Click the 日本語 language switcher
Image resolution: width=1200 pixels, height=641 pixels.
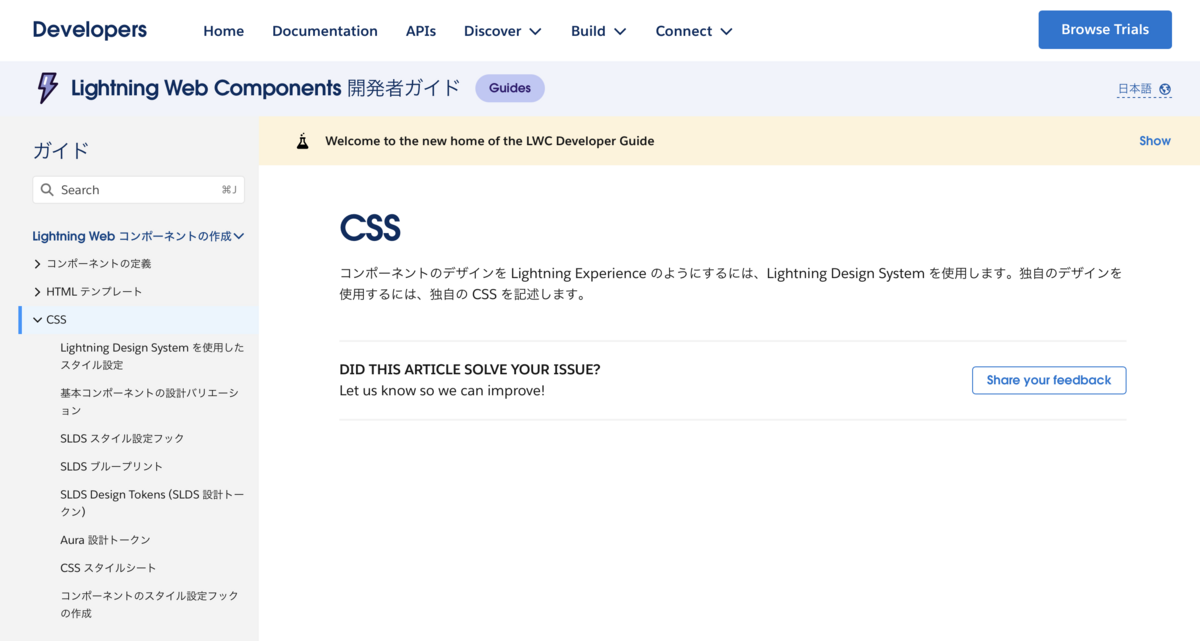(x=1135, y=88)
